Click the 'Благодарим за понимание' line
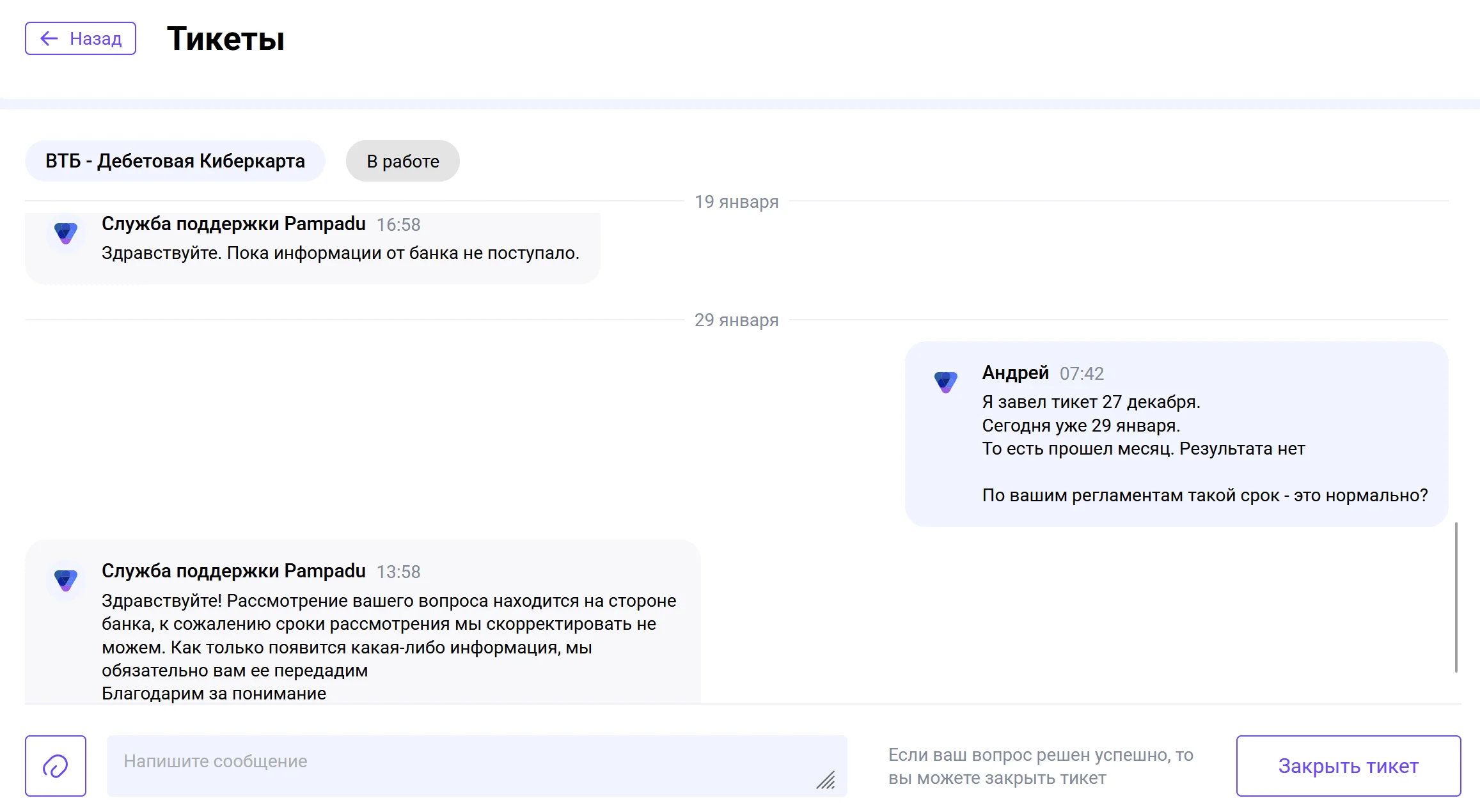This screenshot has height=812, width=1480. pyautogui.click(x=214, y=694)
